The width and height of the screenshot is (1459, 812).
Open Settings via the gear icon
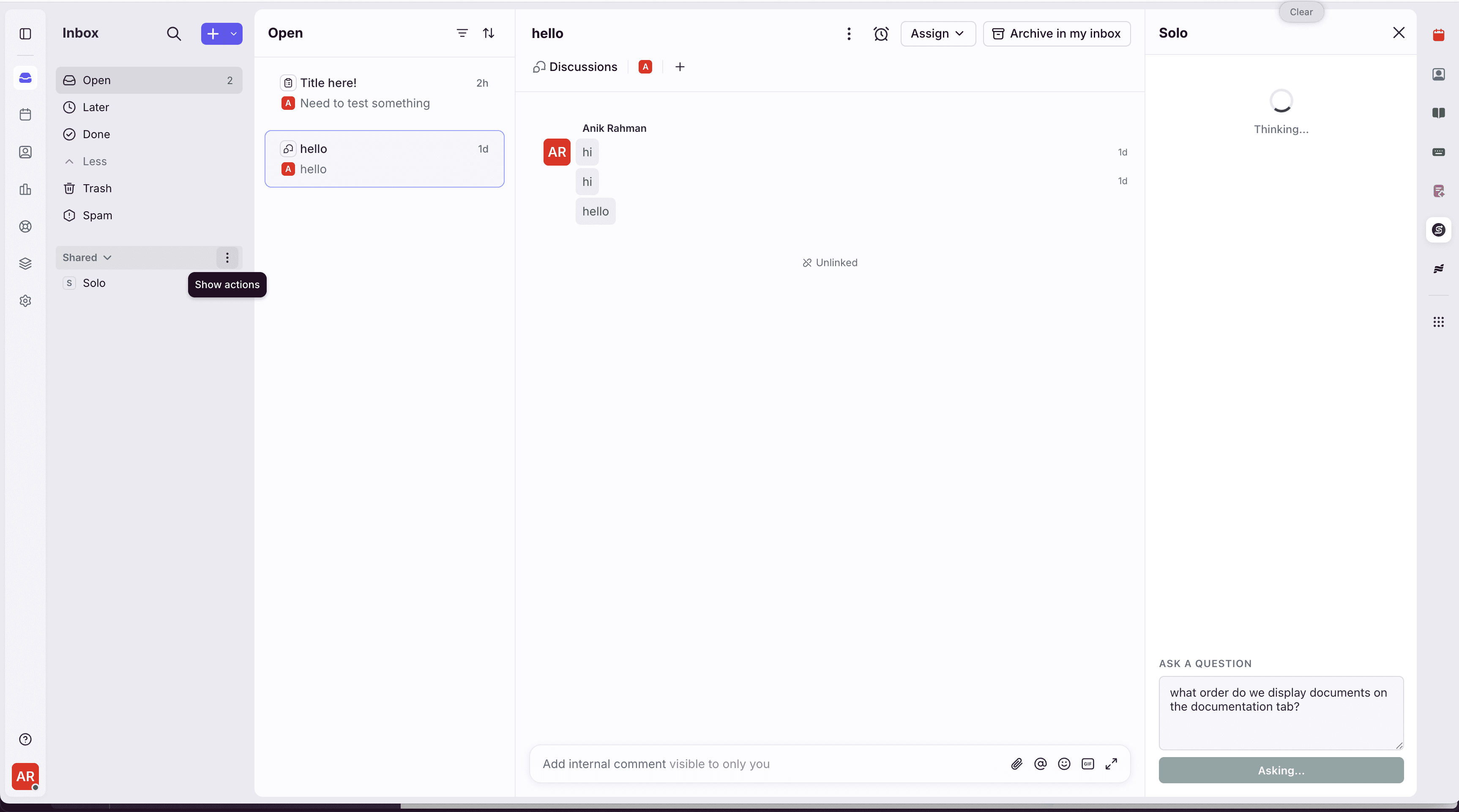tap(25, 301)
